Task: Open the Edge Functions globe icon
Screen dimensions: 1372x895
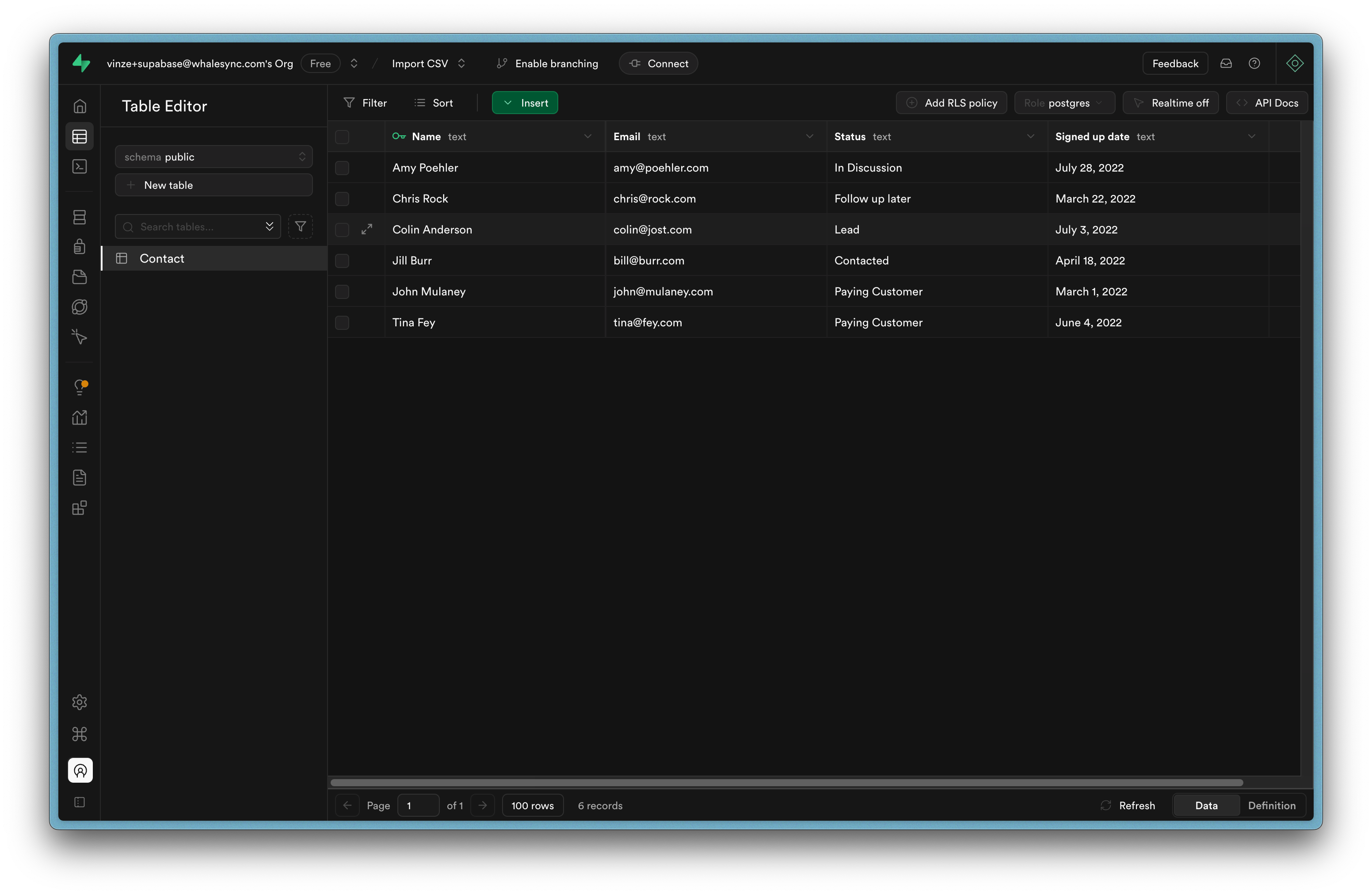Action: 80,307
